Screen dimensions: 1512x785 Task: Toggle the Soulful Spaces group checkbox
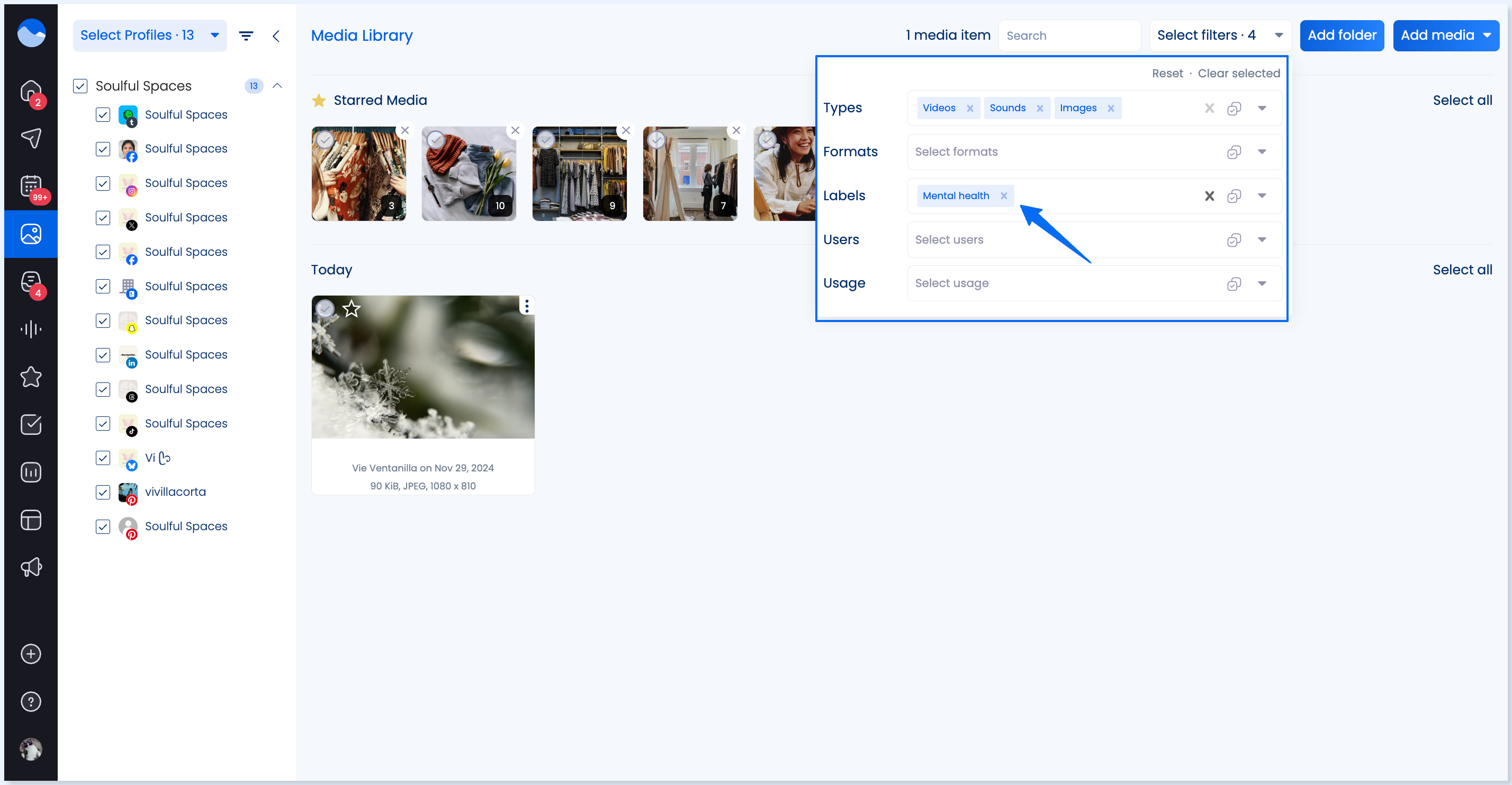tap(80, 86)
